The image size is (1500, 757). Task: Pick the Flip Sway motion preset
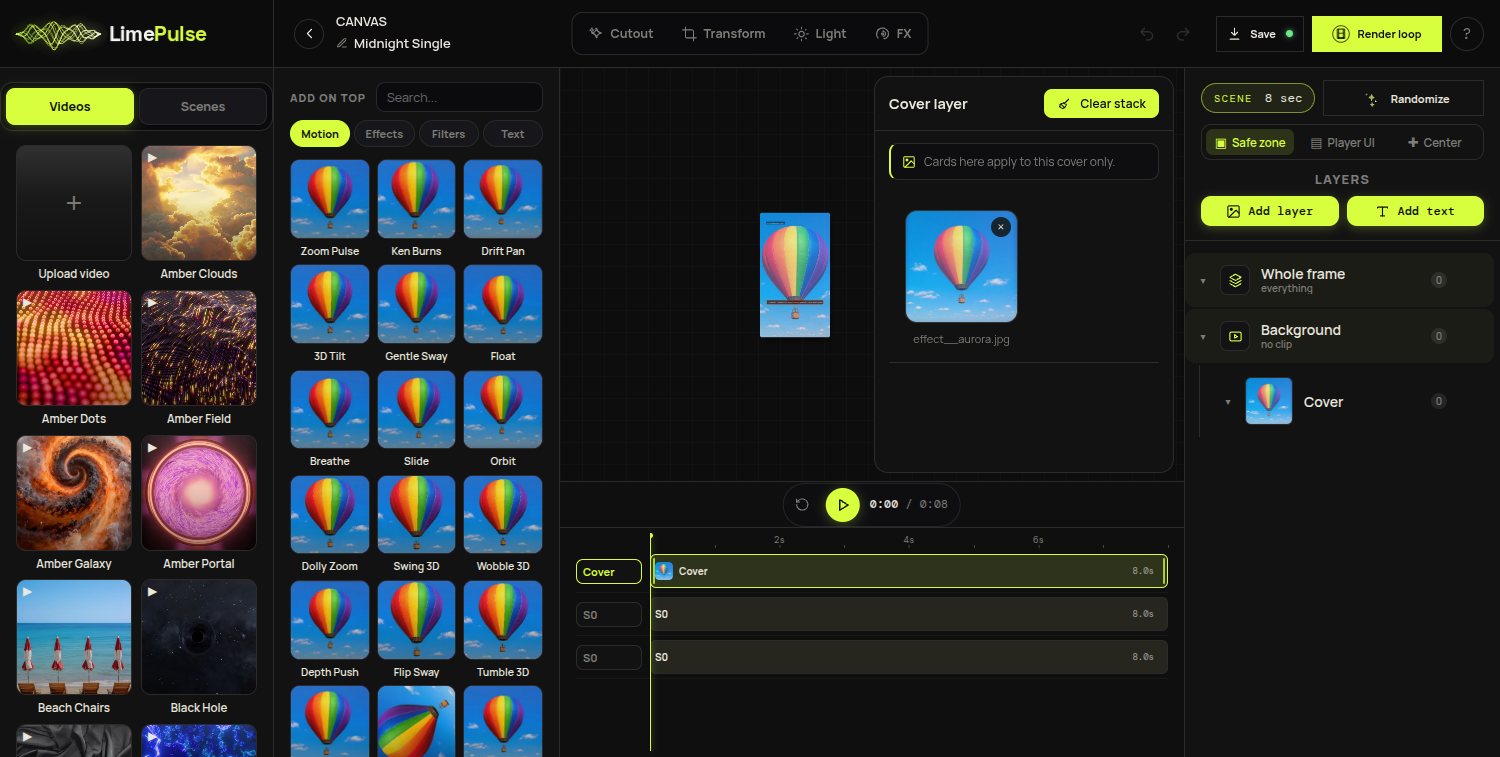point(416,621)
